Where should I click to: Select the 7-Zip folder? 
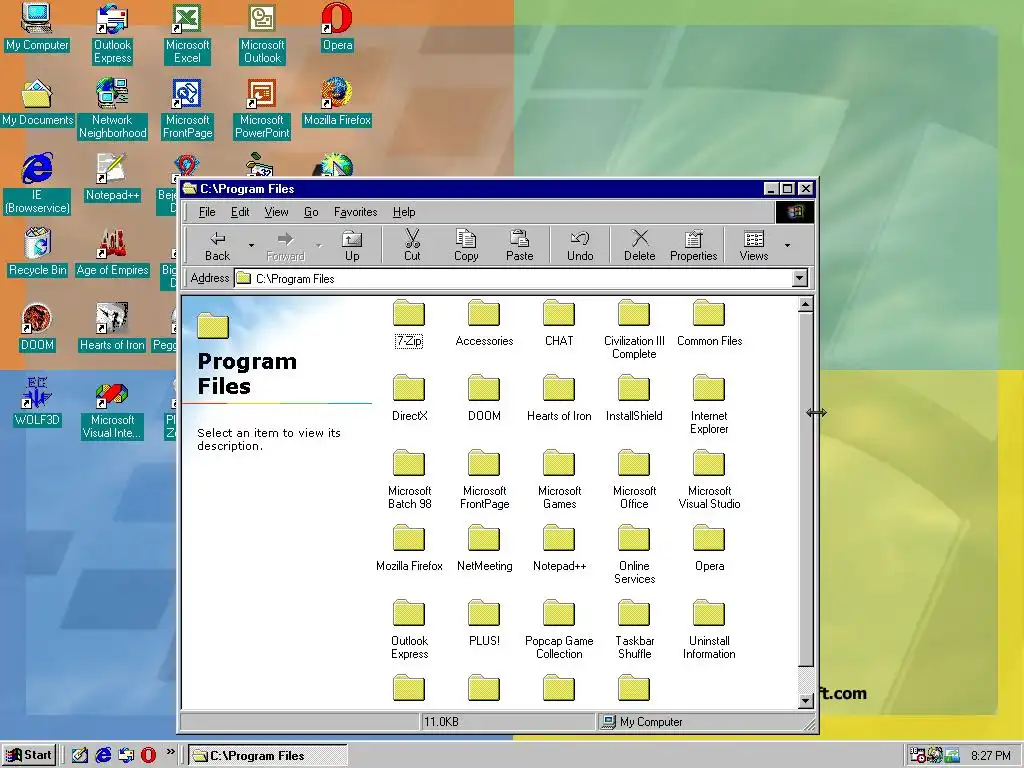[x=409, y=324]
